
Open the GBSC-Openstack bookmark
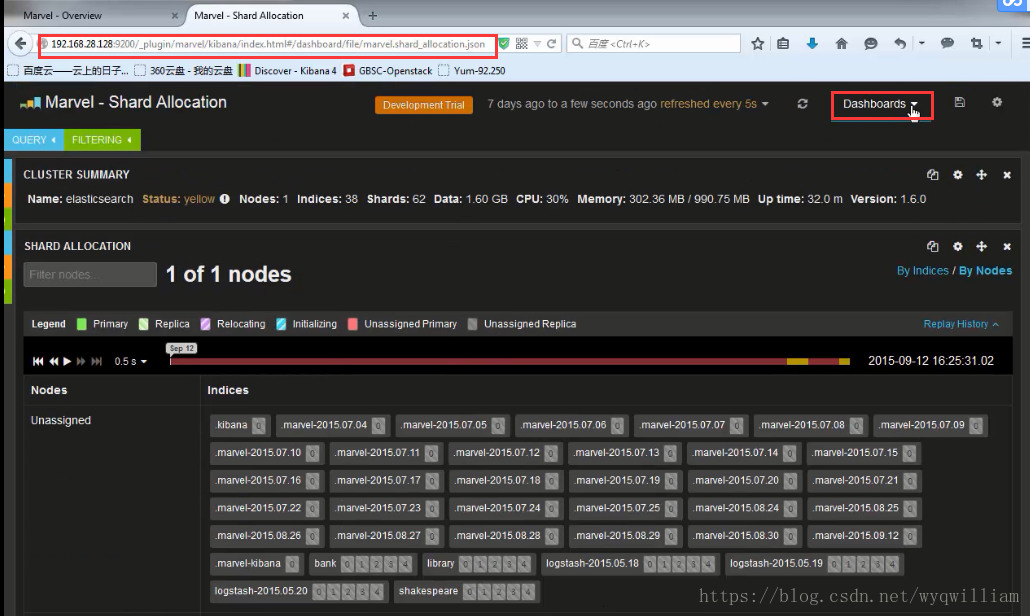(x=388, y=70)
